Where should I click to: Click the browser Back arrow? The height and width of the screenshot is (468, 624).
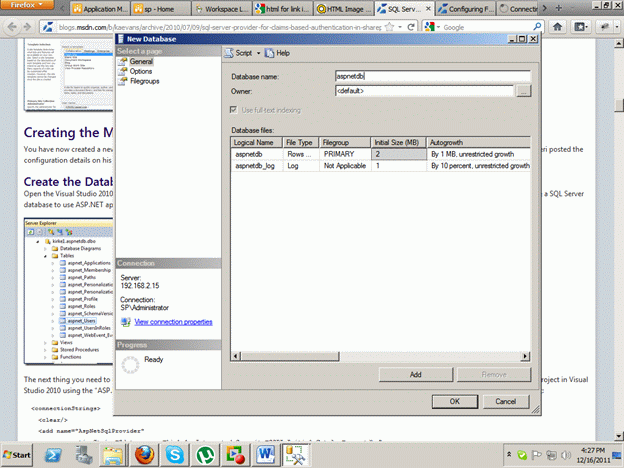[x=12, y=27]
